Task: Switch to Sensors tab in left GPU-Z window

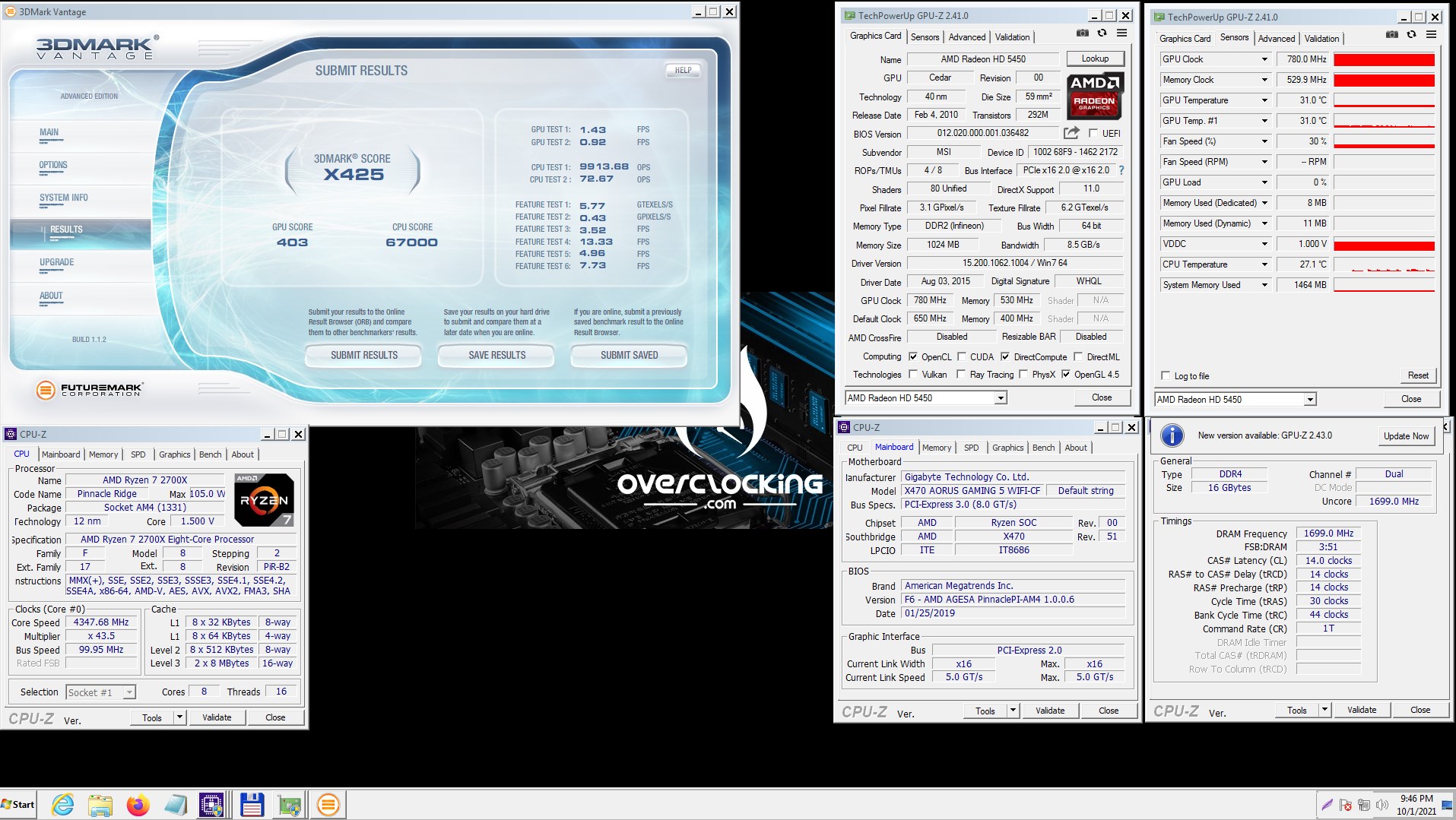Action: [x=925, y=36]
